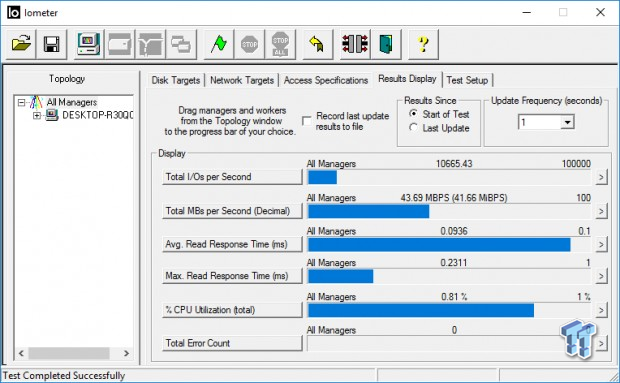
Task: Open the arrow button beside Total Error Count
Action: tap(601, 343)
